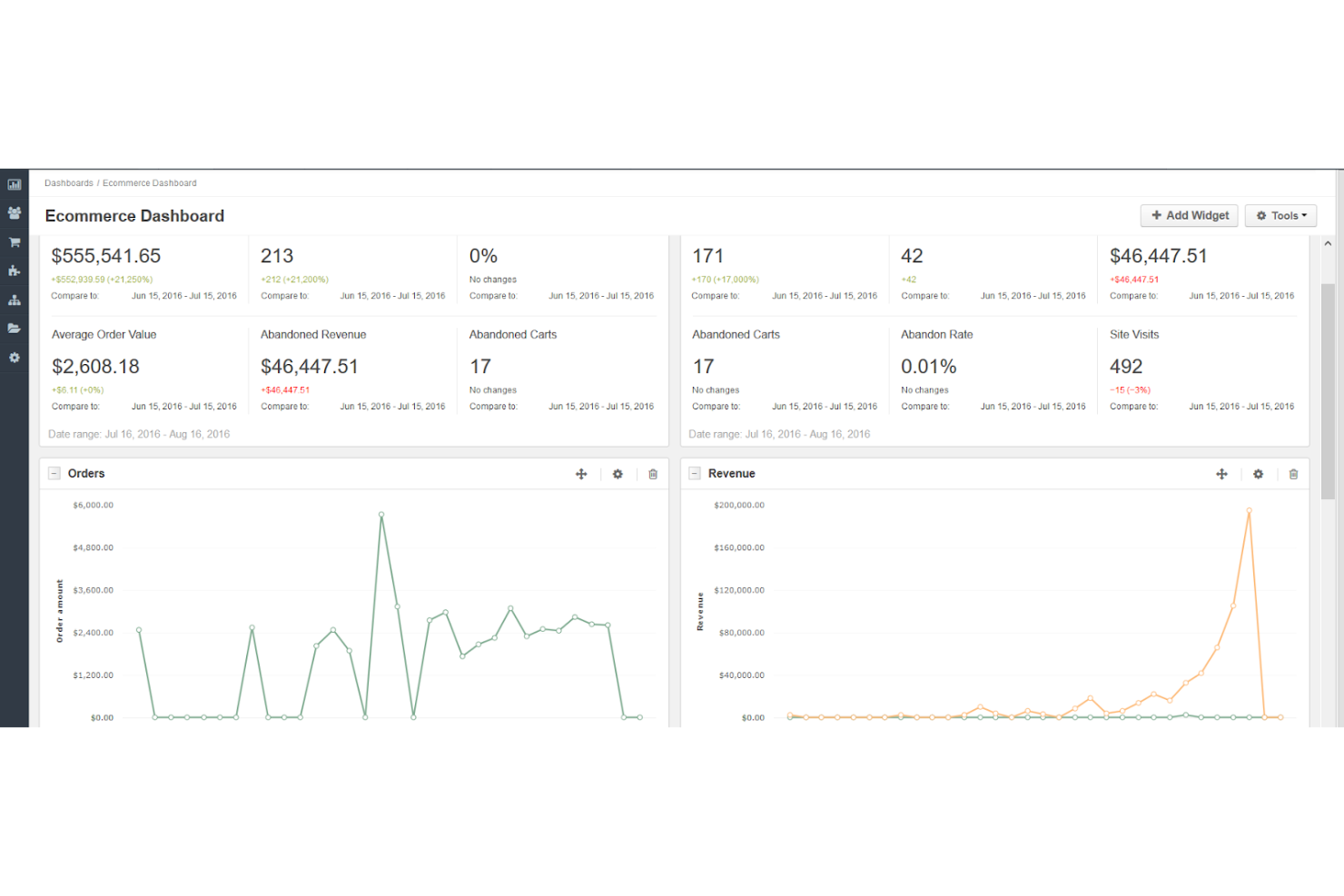Open the Dashboards icon in sidebar
This screenshot has width=1344, height=896.
(14, 183)
